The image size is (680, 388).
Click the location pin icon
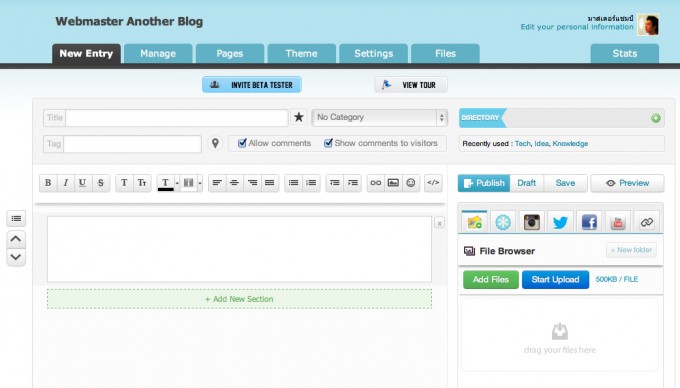coord(215,143)
